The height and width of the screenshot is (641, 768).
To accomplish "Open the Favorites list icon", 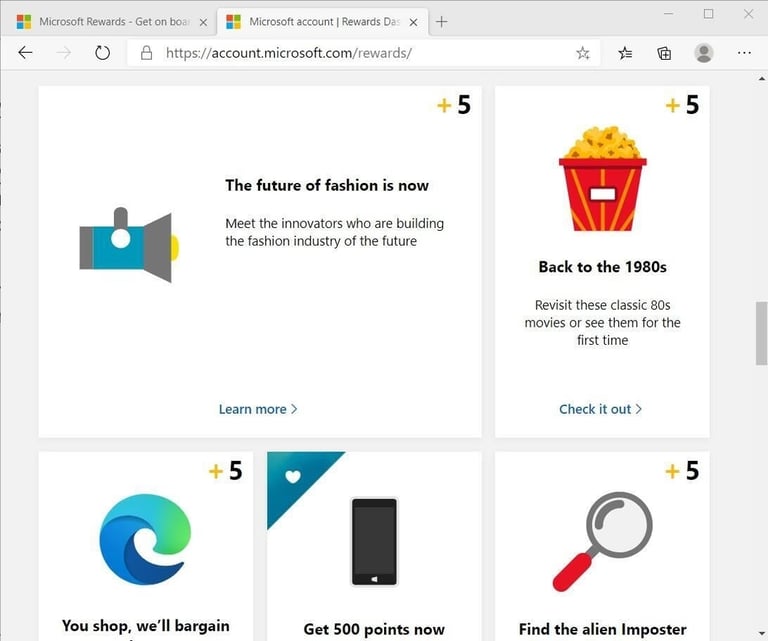I will 625,53.
